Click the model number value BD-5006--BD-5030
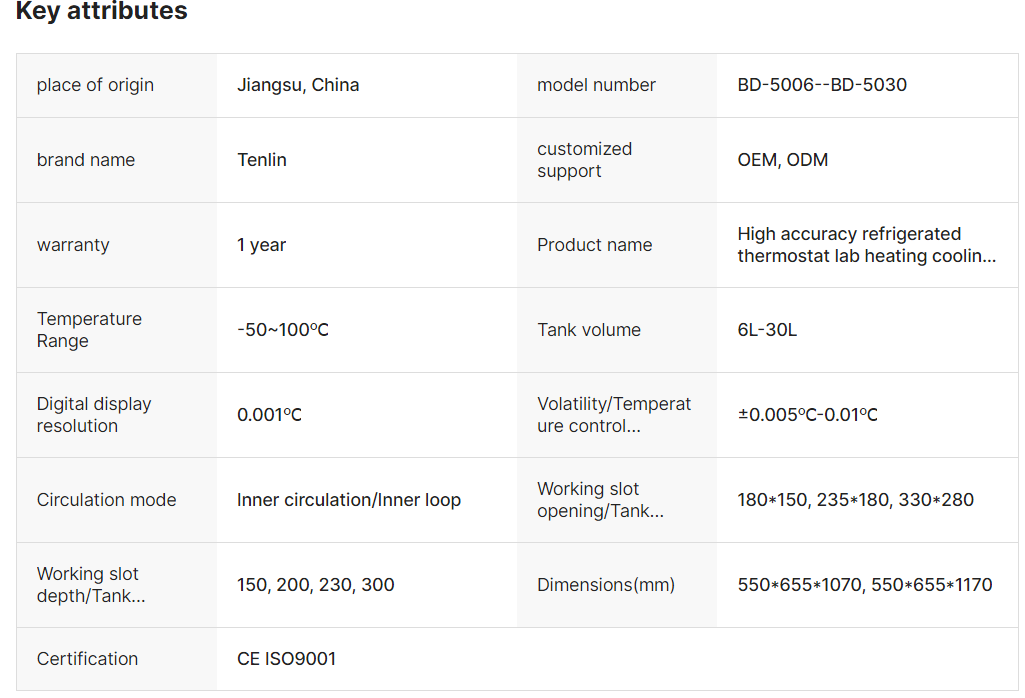The width and height of the screenshot is (1025, 698). 822,85
